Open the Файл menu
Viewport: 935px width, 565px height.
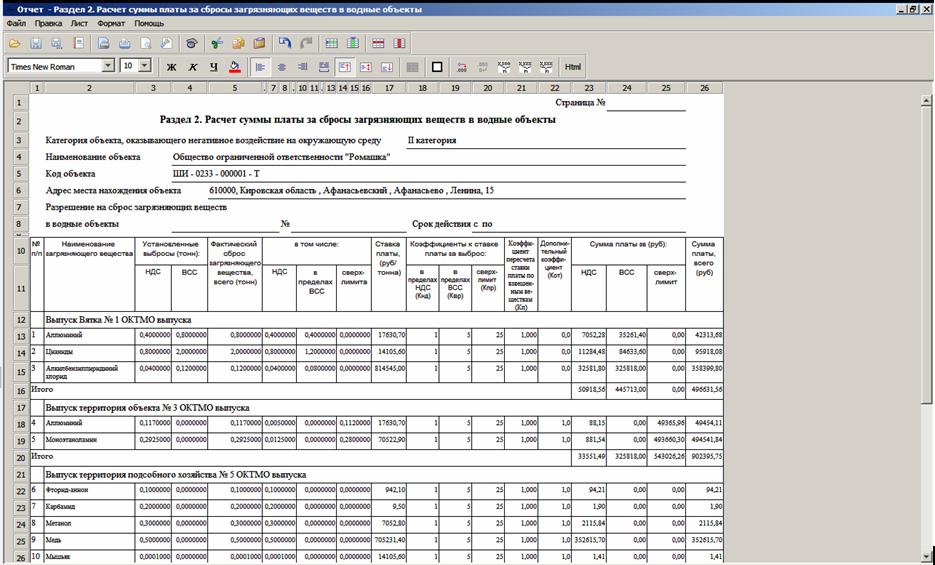pos(16,22)
